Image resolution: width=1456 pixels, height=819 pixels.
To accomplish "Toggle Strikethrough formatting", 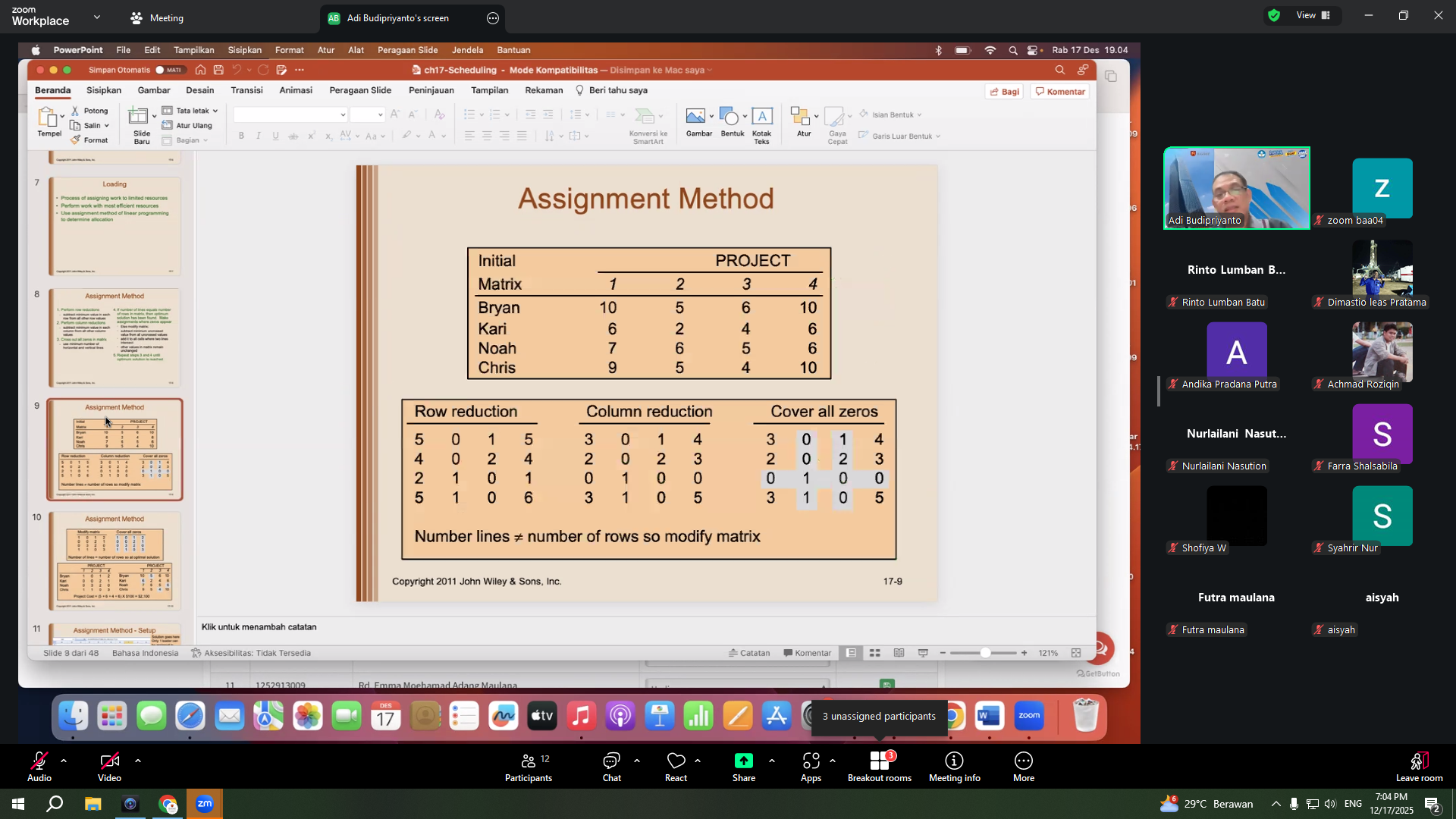I will click(293, 136).
